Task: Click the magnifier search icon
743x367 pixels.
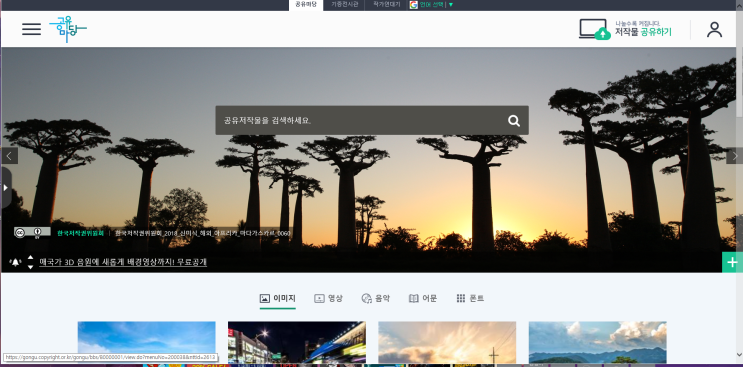Action: click(514, 121)
